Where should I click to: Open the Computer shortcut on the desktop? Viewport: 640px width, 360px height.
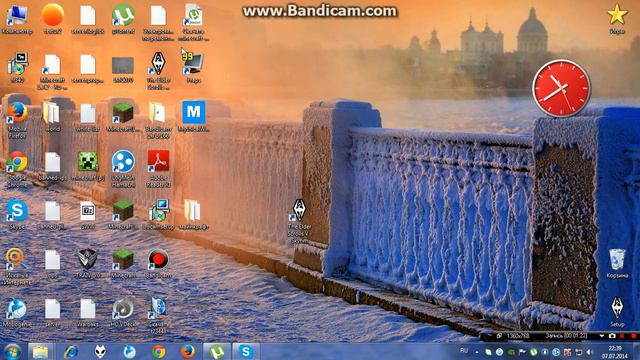pyautogui.click(x=17, y=18)
